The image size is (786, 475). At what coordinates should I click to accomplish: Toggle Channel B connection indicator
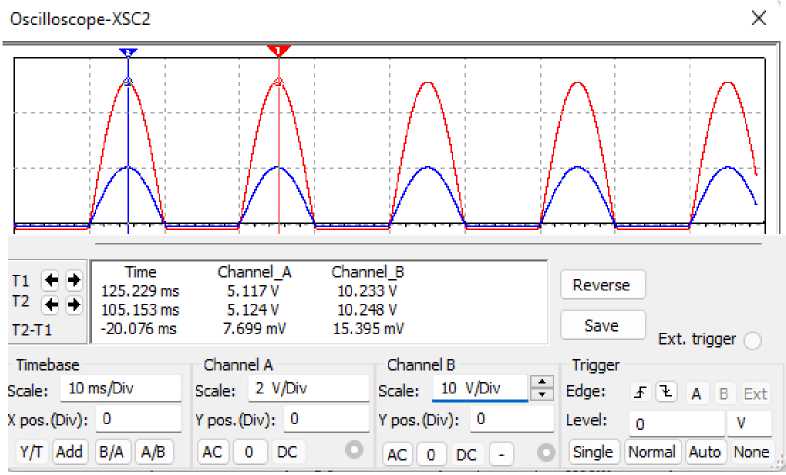pyautogui.click(x=545, y=451)
